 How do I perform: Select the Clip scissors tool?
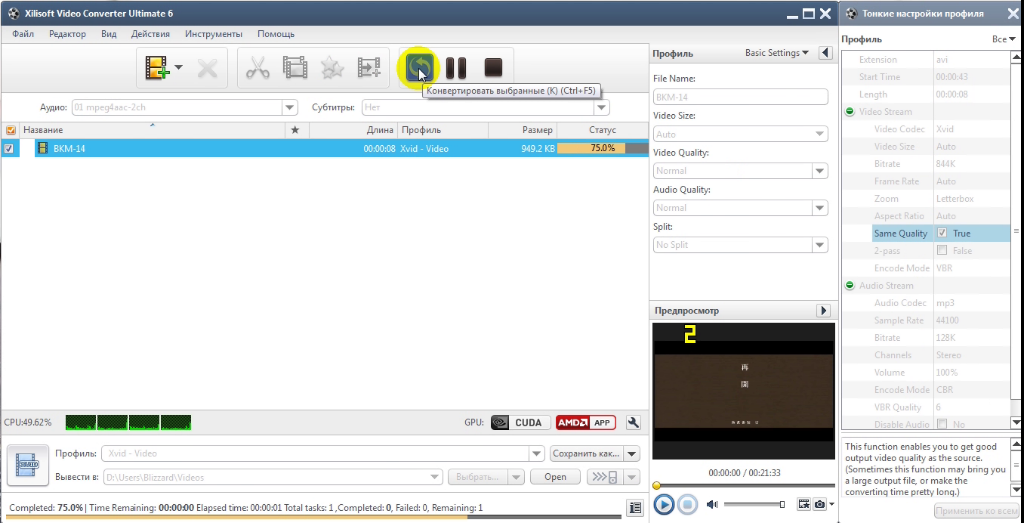click(x=258, y=68)
